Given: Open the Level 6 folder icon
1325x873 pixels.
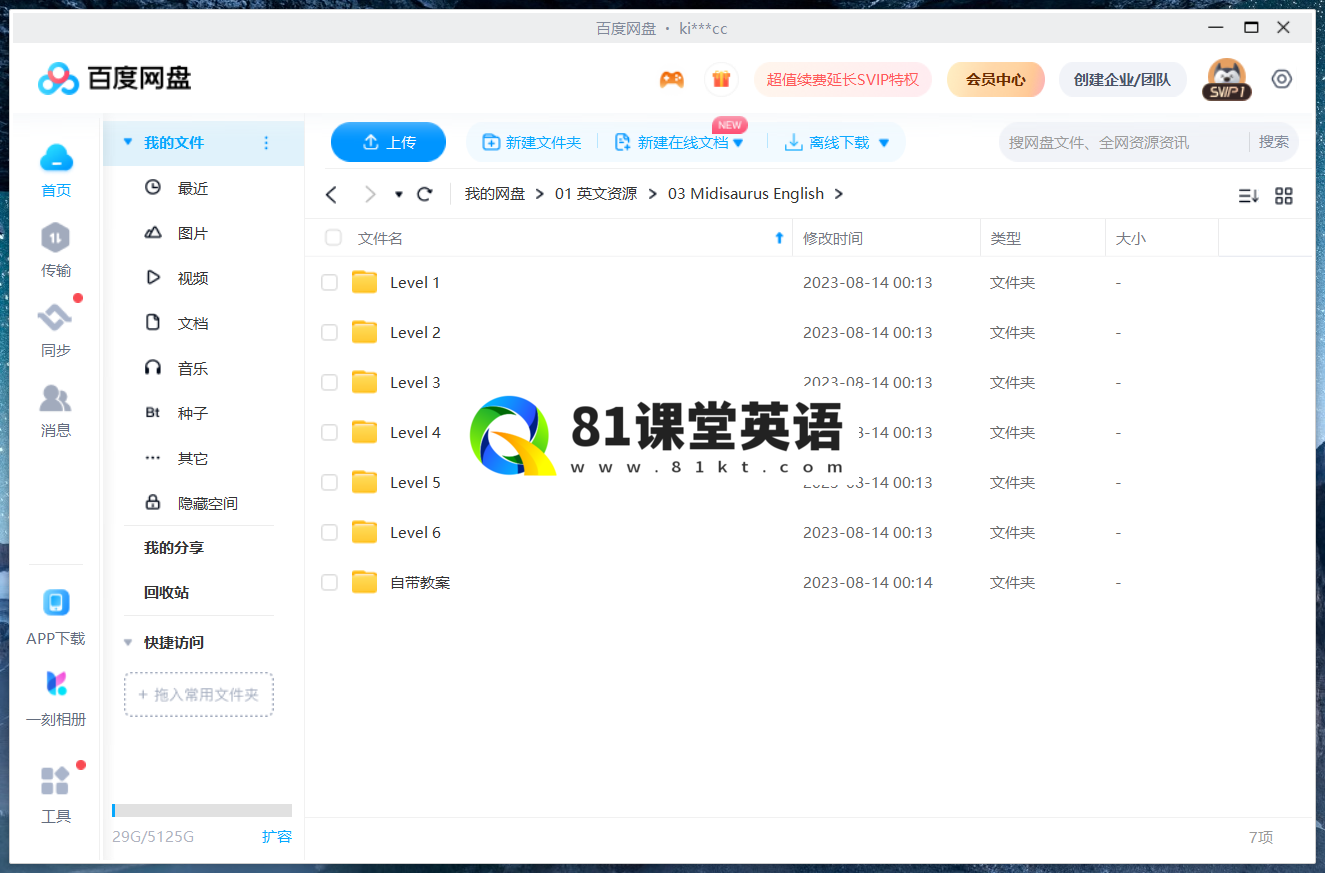Looking at the screenshot, I should [365, 532].
